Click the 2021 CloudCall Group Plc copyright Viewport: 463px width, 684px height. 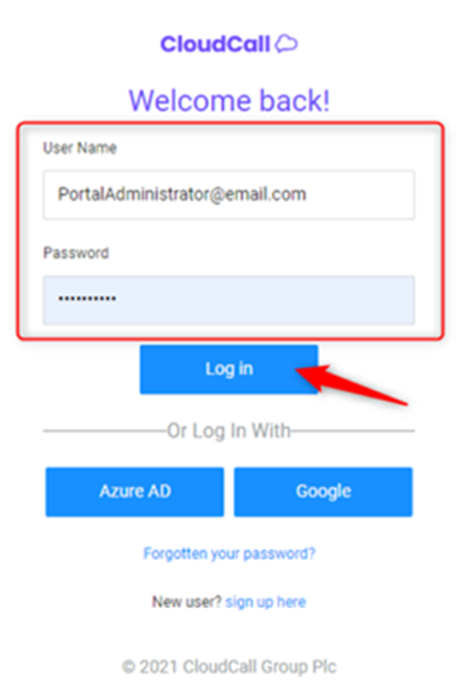(x=229, y=667)
